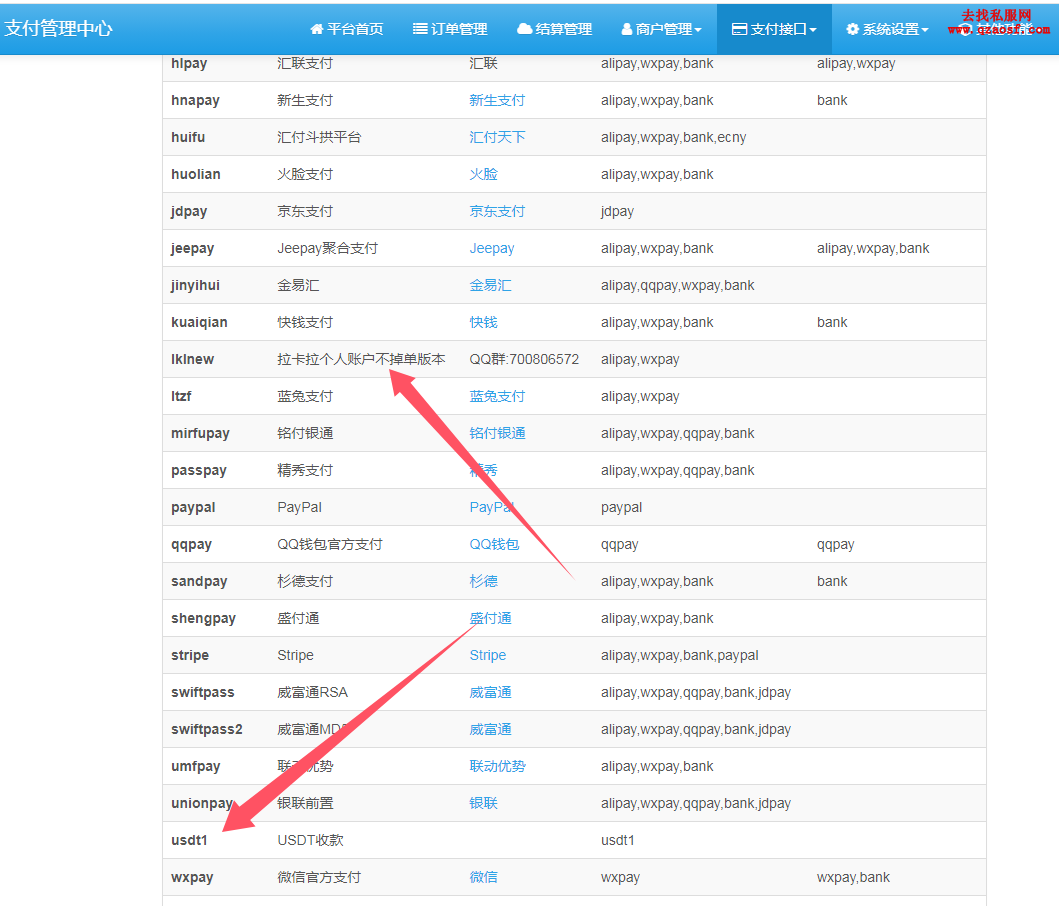This screenshot has width=1059, height=906.
Task: Click the 汇联支付 description text
Action: click(305, 64)
